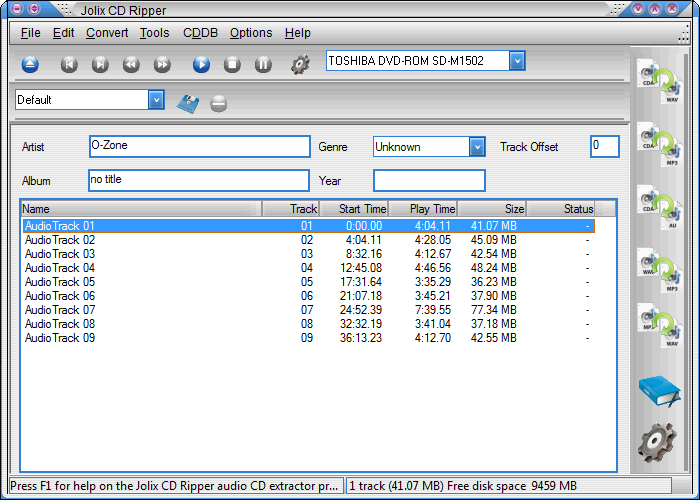Sort by the Start Time column header
Viewport: 700px width, 500px height.
(x=354, y=209)
